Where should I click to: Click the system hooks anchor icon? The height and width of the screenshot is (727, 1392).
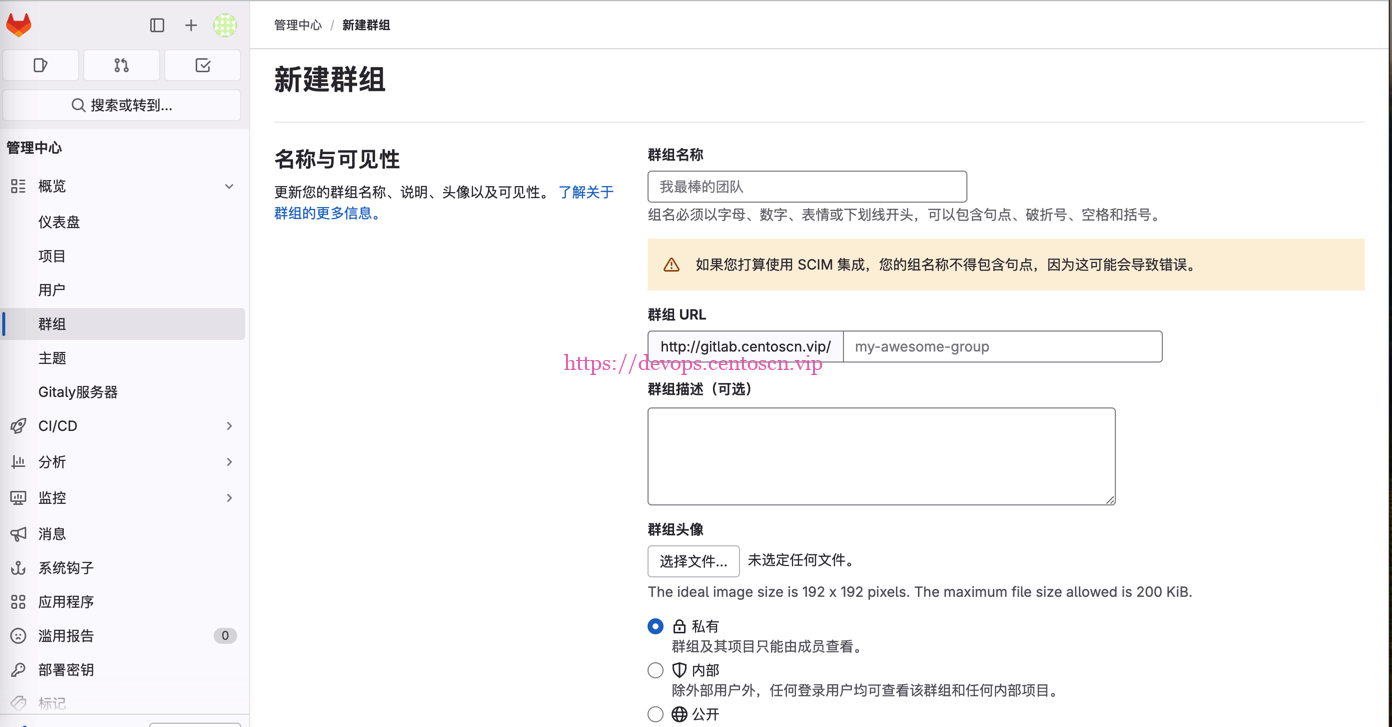point(18,568)
